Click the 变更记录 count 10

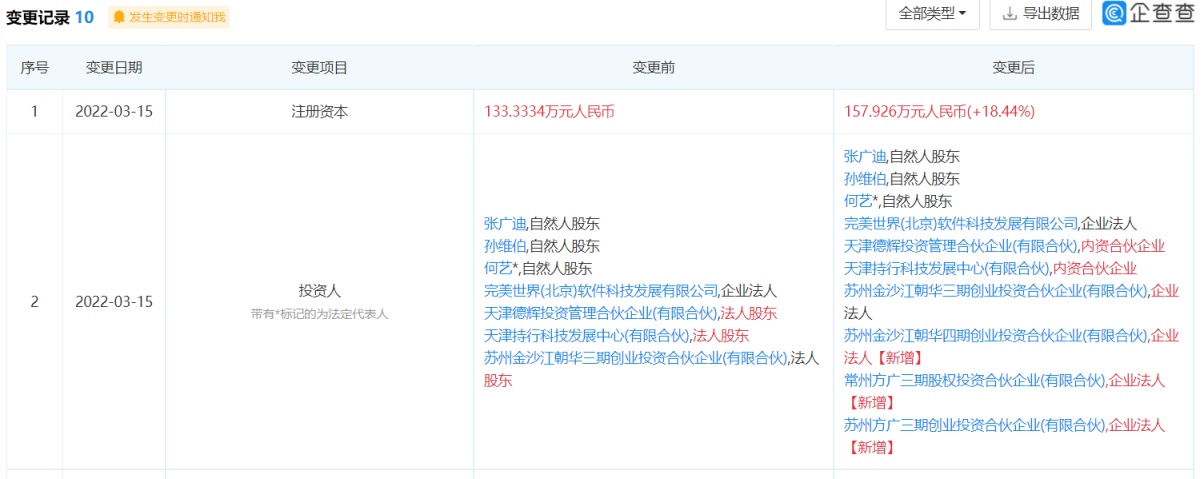[x=85, y=17]
